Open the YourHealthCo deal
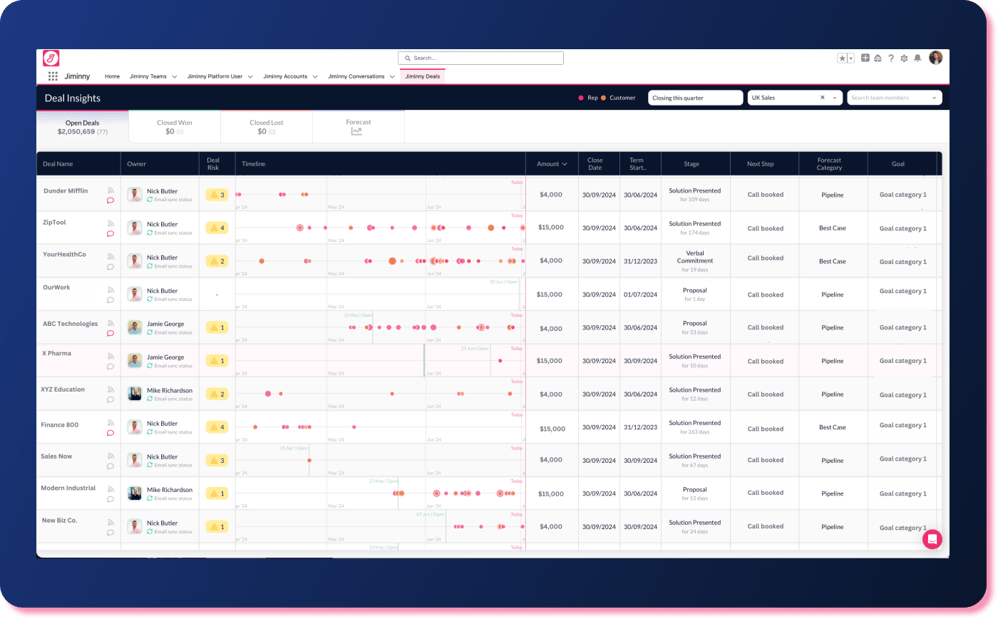Image resolution: width=998 pixels, height=619 pixels. tap(64, 254)
